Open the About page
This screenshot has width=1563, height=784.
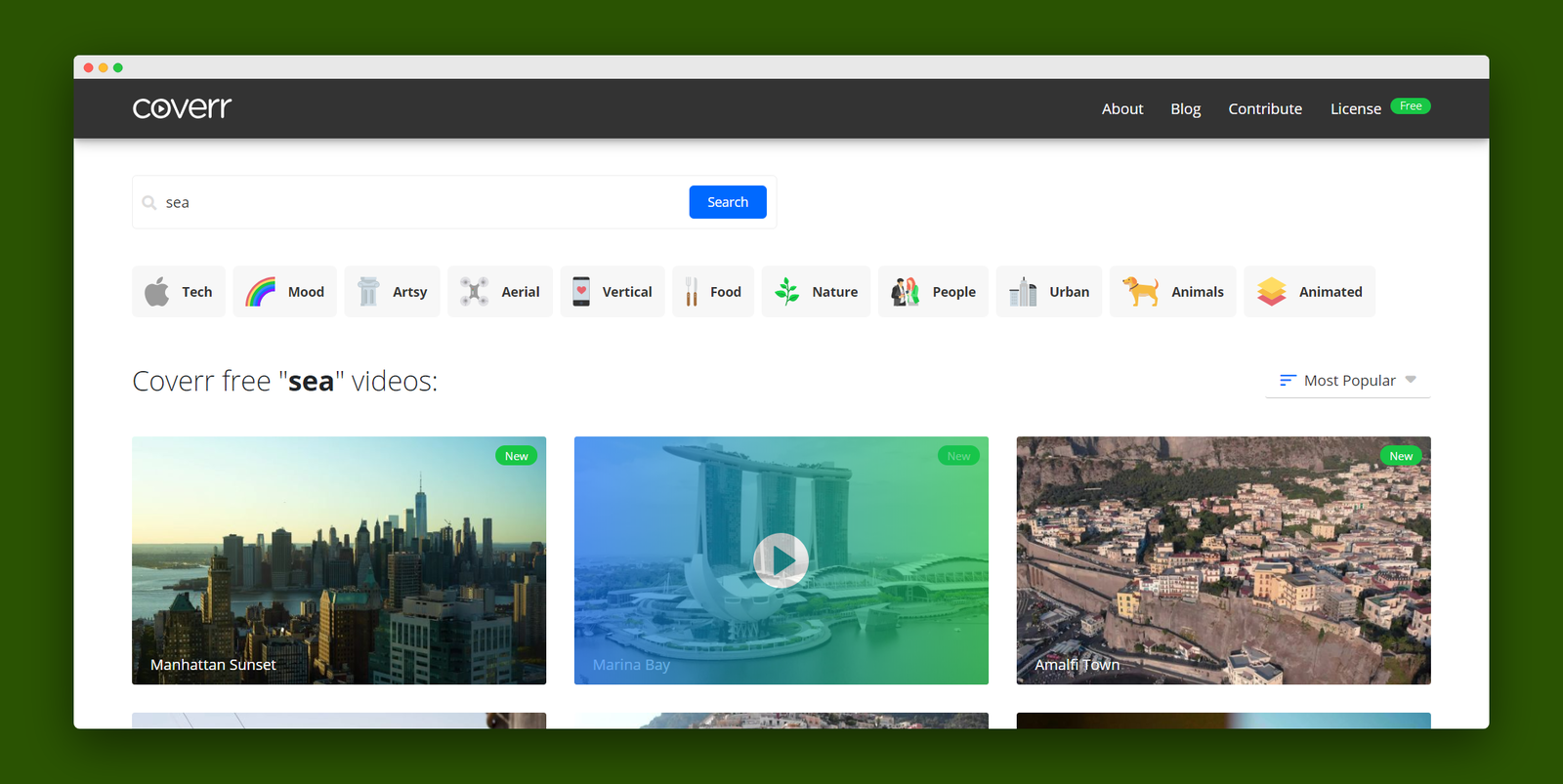pyautogui.click(x=1122, y=108)
